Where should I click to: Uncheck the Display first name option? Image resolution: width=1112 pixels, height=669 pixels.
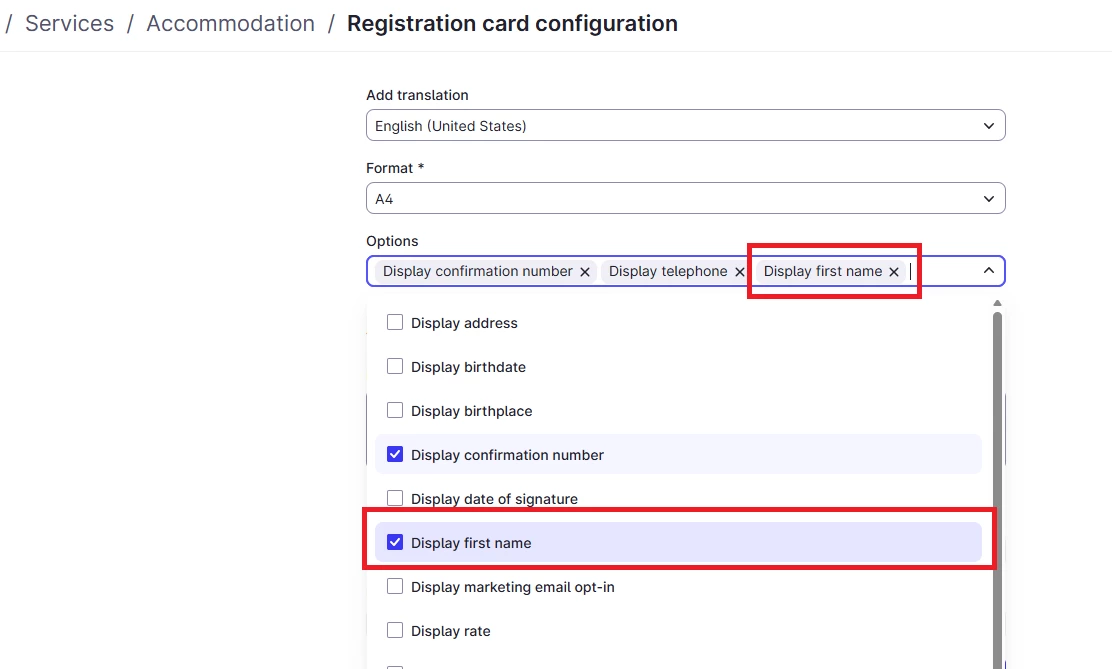pyautogui.click(x=395, y=543)
